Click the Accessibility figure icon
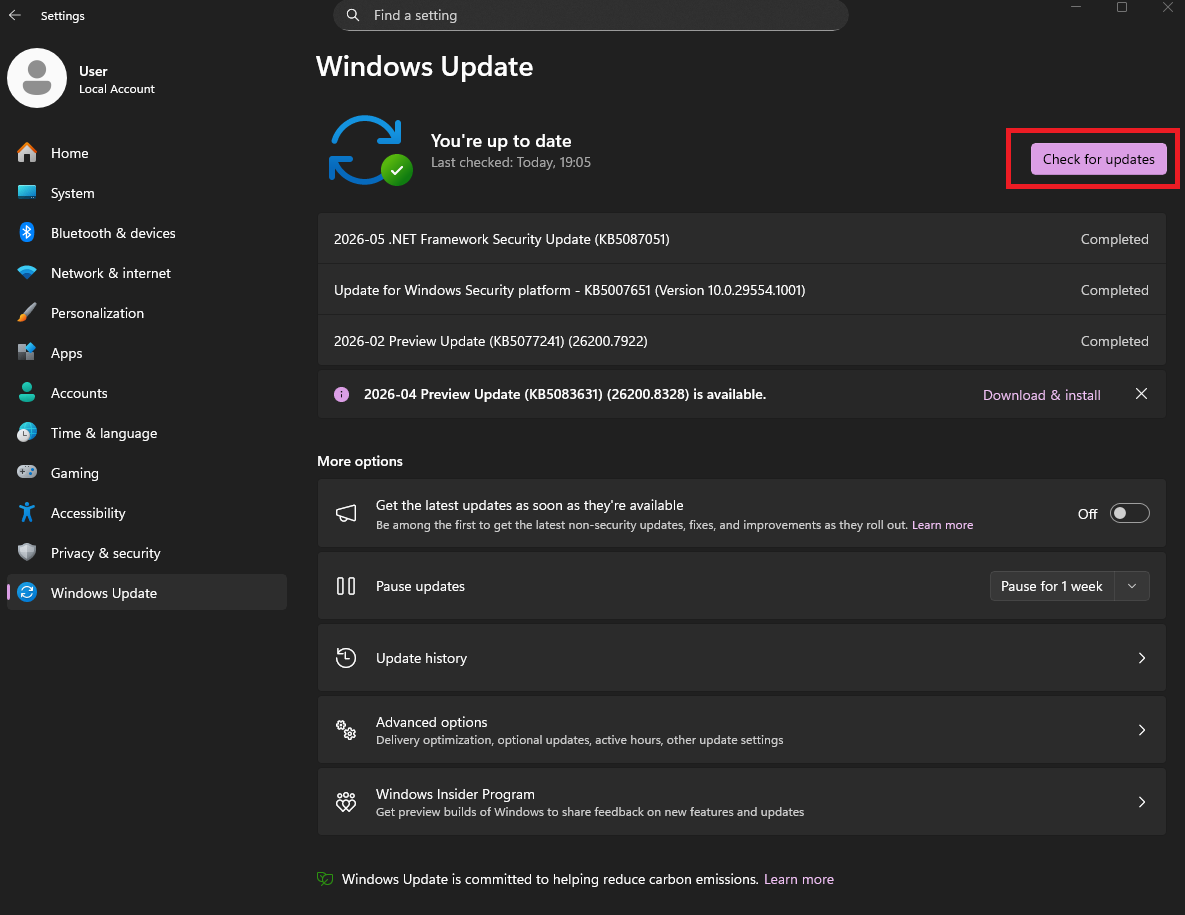 pyautogui.click(x=27, y=512)
